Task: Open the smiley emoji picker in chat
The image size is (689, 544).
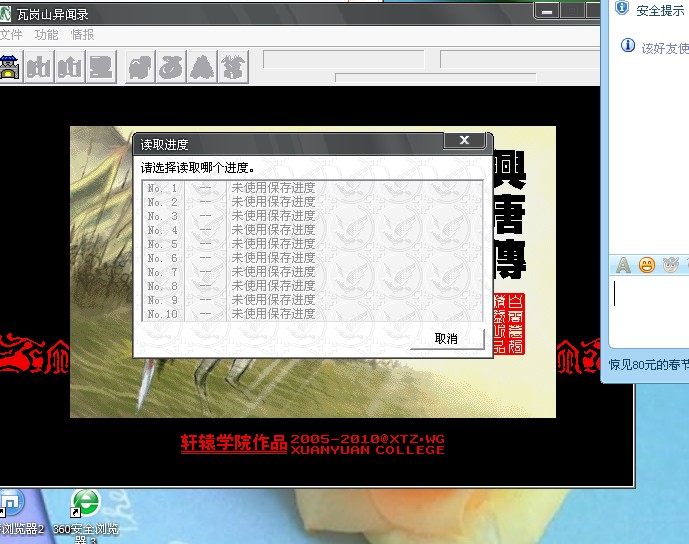Action: pos(646,265)
